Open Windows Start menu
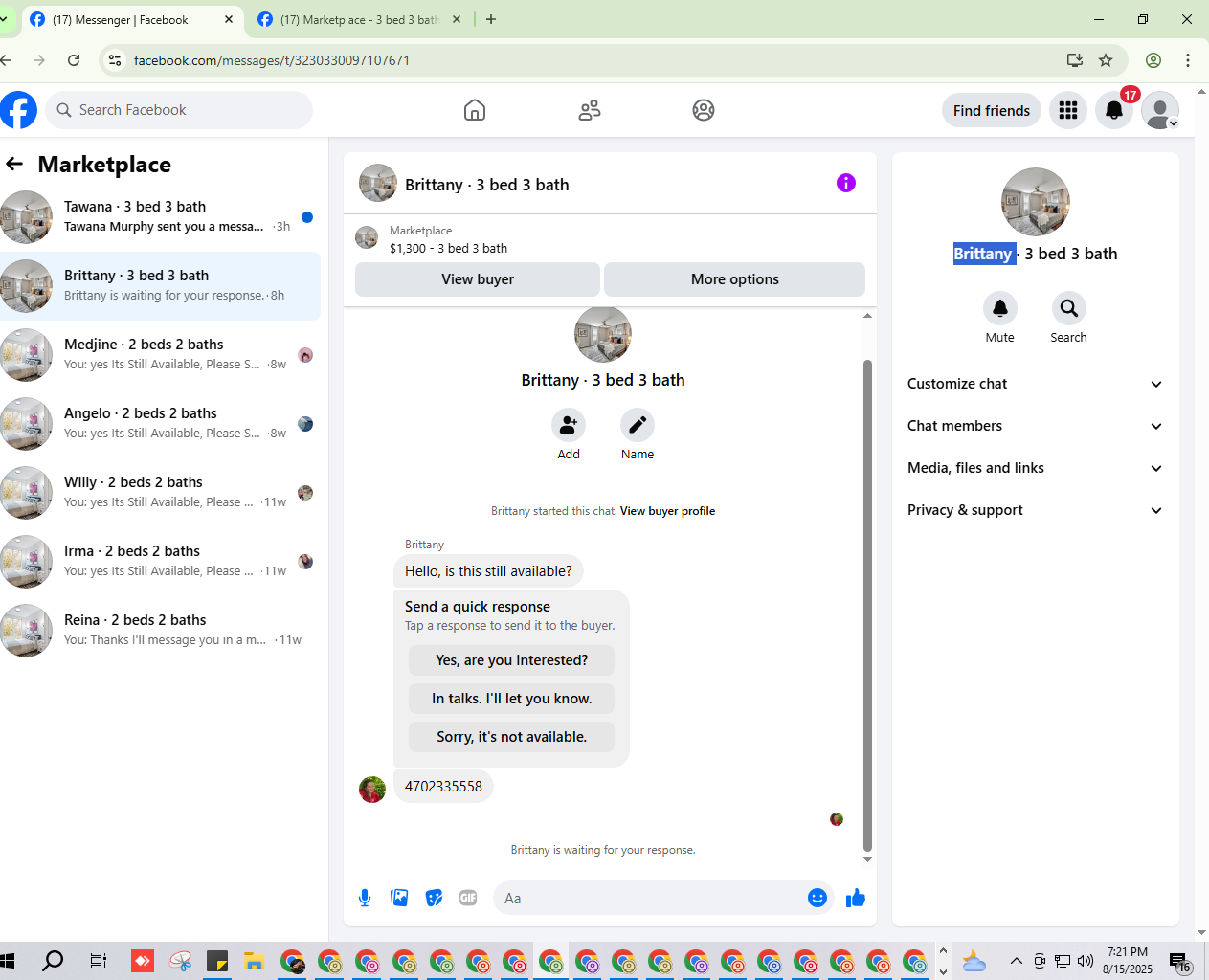This screenshot has height=980, width=1209. tap(8, 961)
